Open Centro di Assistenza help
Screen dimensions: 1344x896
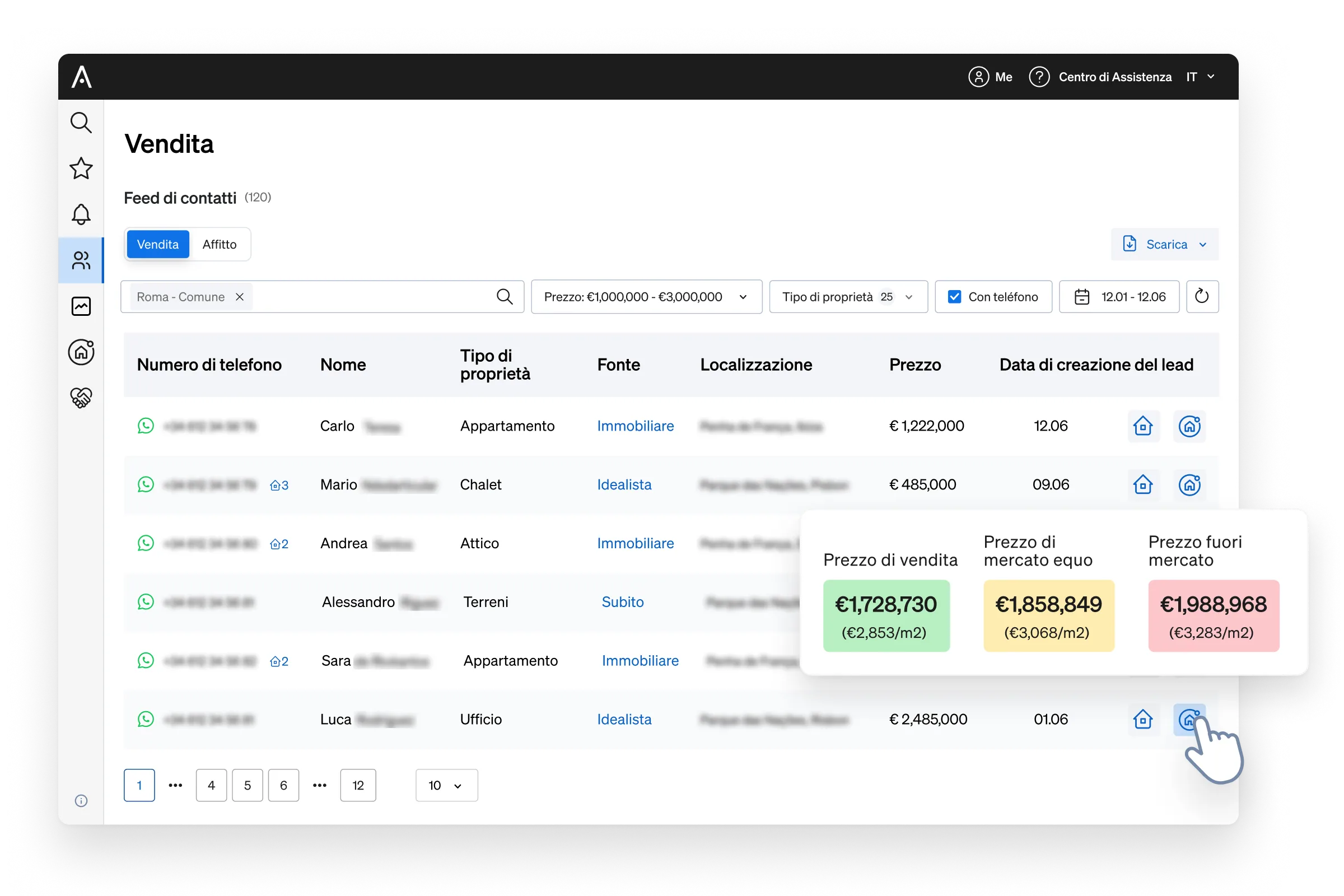click(x=1100, y=77)
